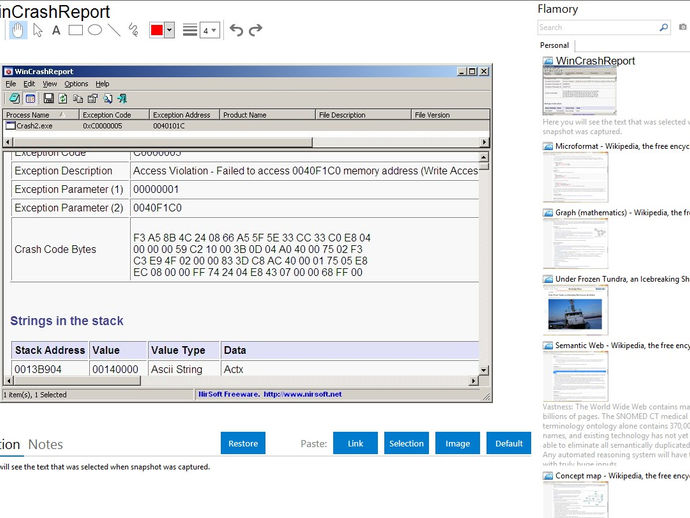
Task: Select the arrow pointer tool
Action: (38, 30)
